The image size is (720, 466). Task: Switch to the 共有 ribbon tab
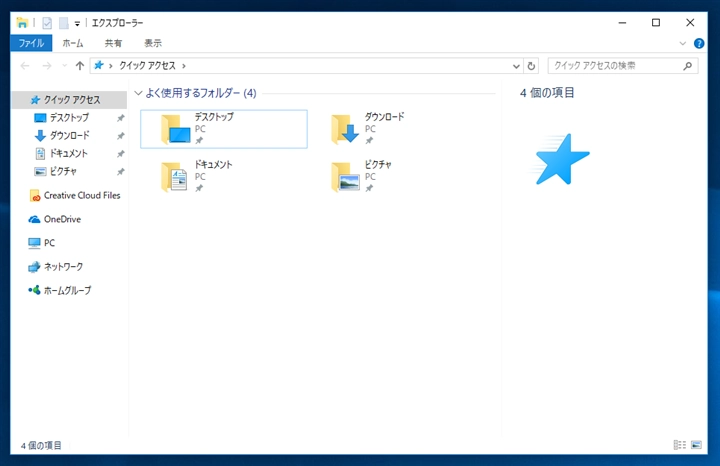(x=113, y=43)
